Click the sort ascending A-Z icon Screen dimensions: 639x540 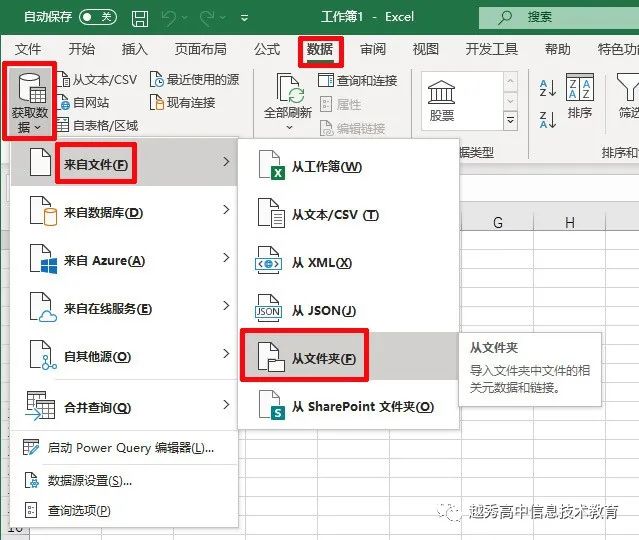pyautogui.click(x=547, y=88)
